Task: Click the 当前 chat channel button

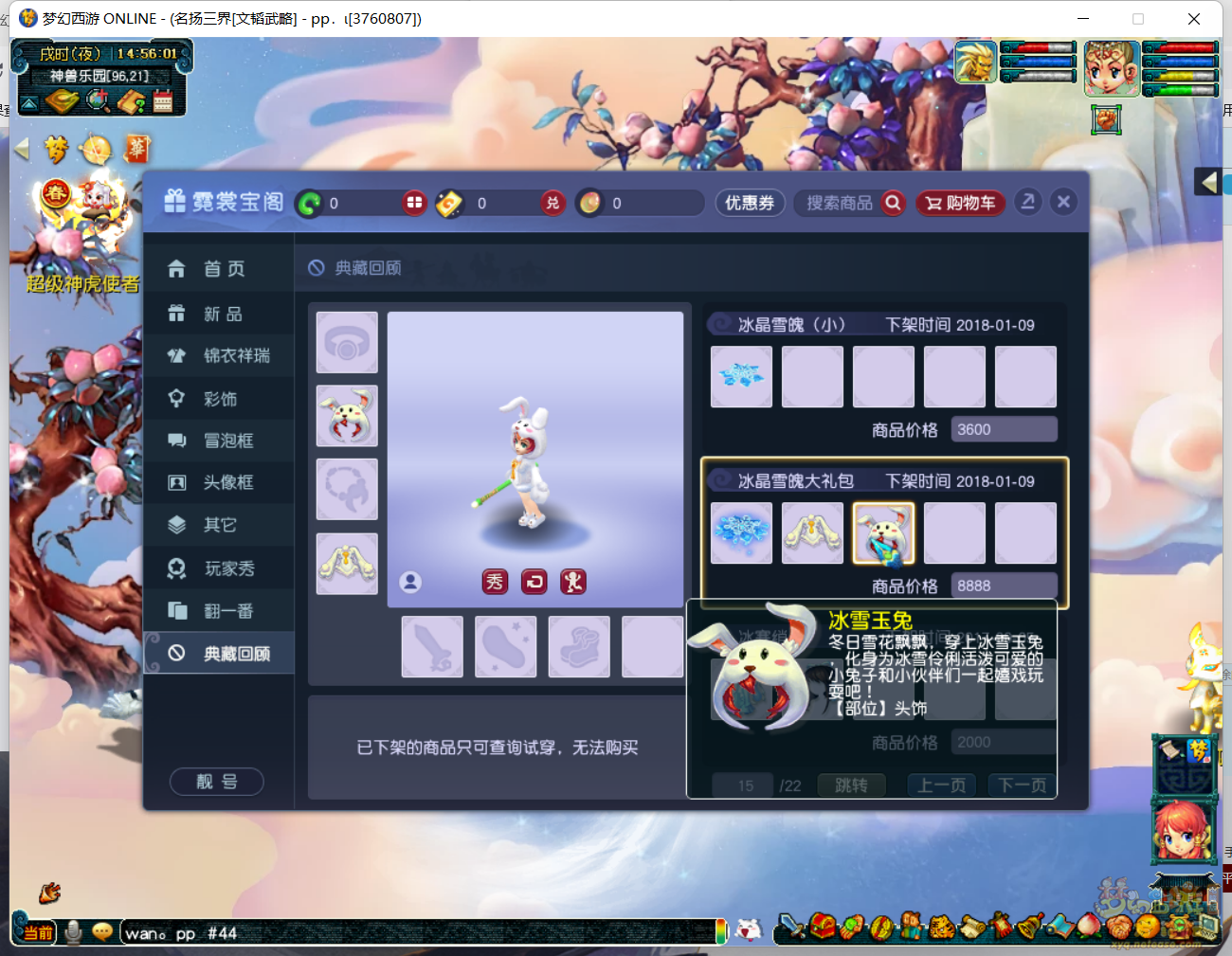Action: (38, 933)
